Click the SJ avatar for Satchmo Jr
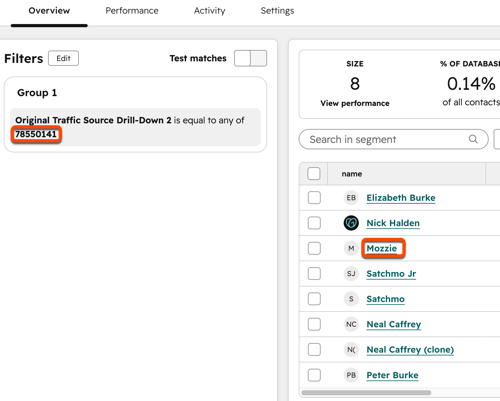The width and height of the screenshot is (500, 401). tap(351, 274)
